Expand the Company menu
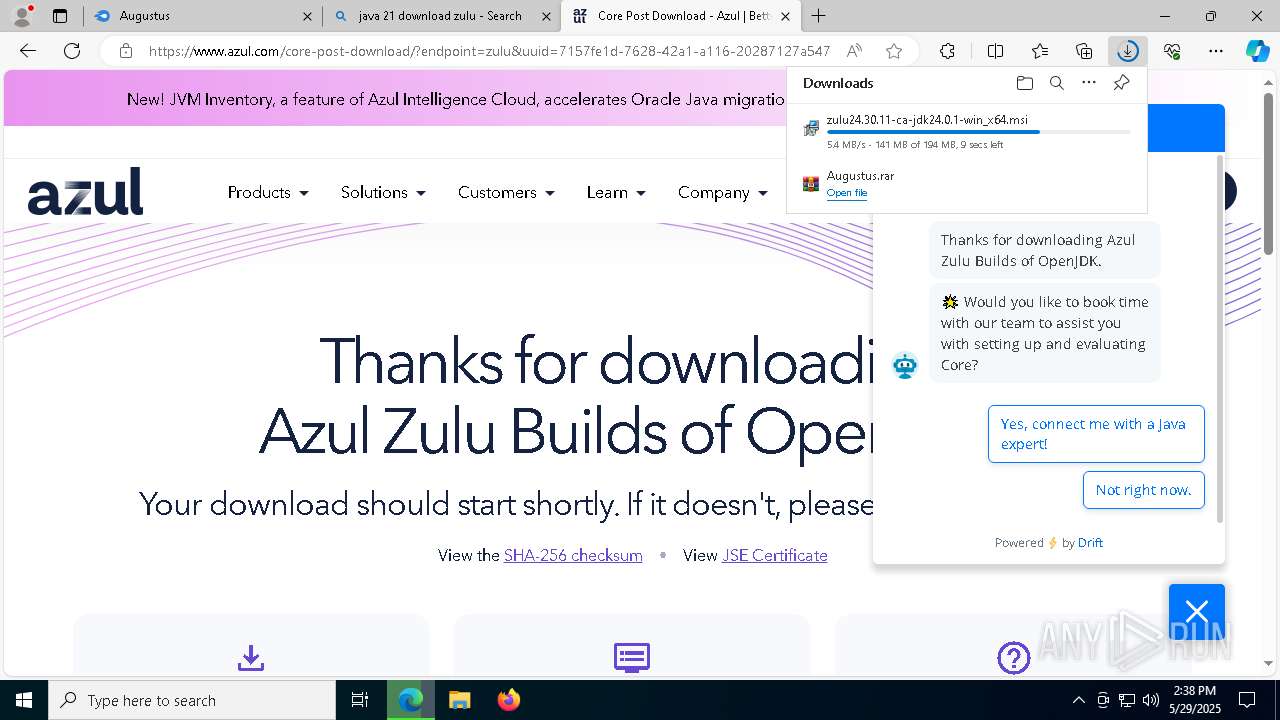 tap(722, 192)
